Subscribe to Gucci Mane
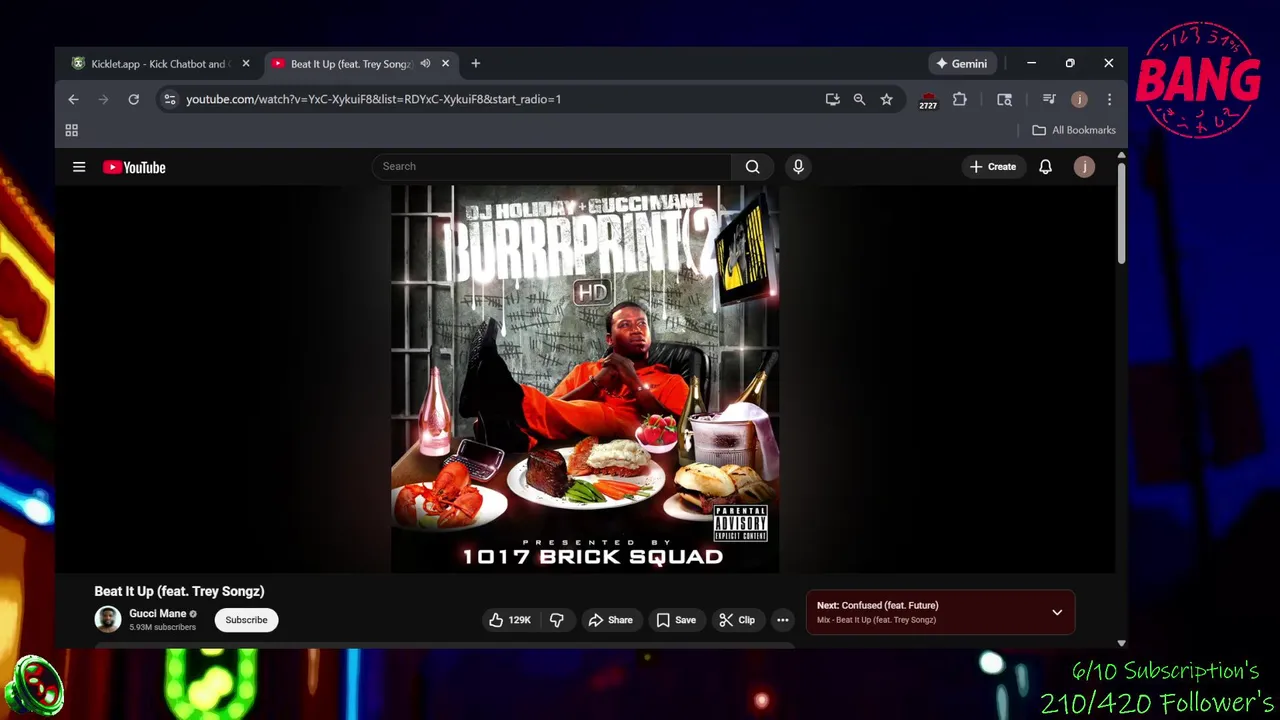This screenshot has height=720, width=1280. (x=246, y=620)
